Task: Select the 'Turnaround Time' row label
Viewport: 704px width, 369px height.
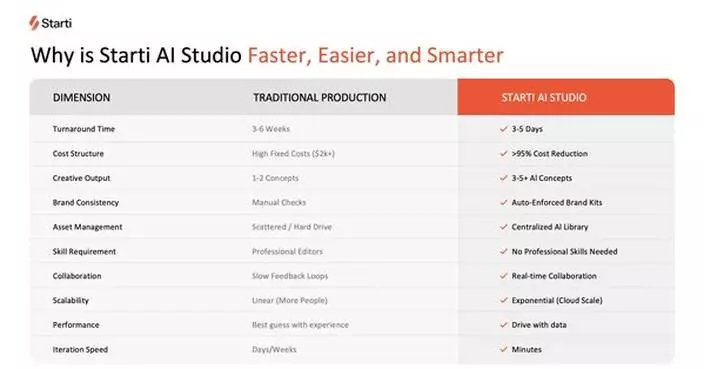Action: [x=84, y=129]
